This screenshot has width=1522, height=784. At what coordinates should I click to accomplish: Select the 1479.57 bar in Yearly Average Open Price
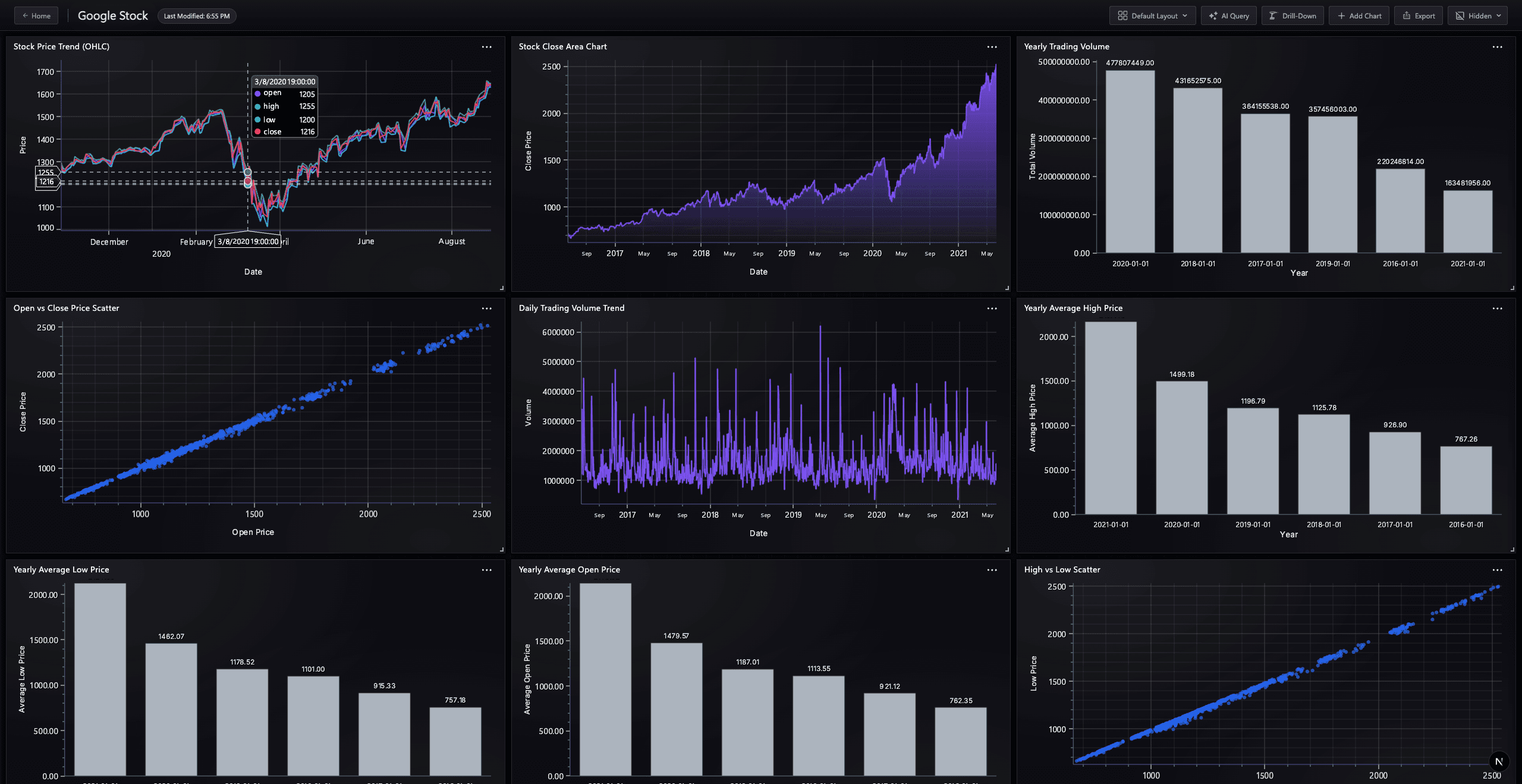[x=677, y=709]
